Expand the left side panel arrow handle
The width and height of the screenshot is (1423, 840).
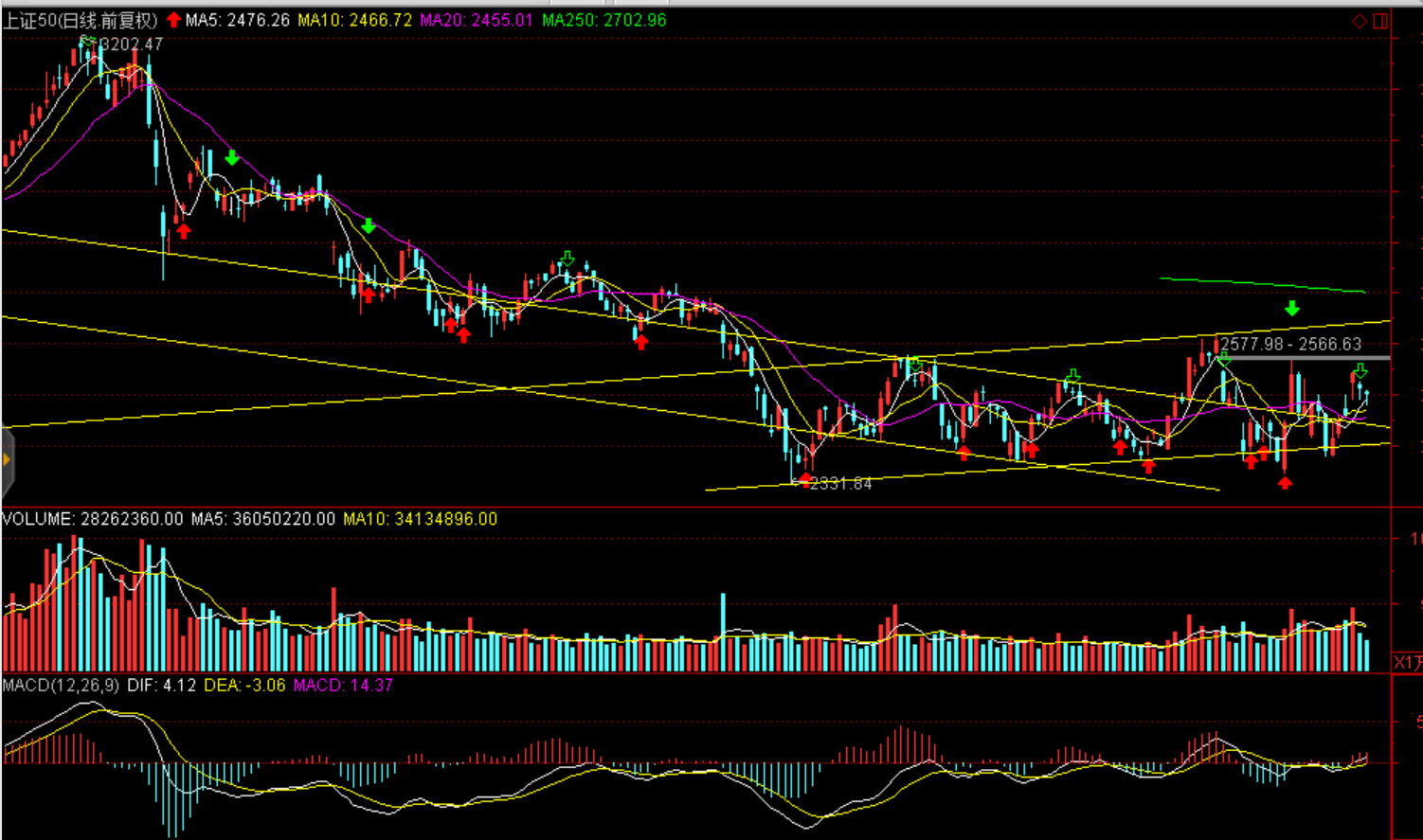6,460
